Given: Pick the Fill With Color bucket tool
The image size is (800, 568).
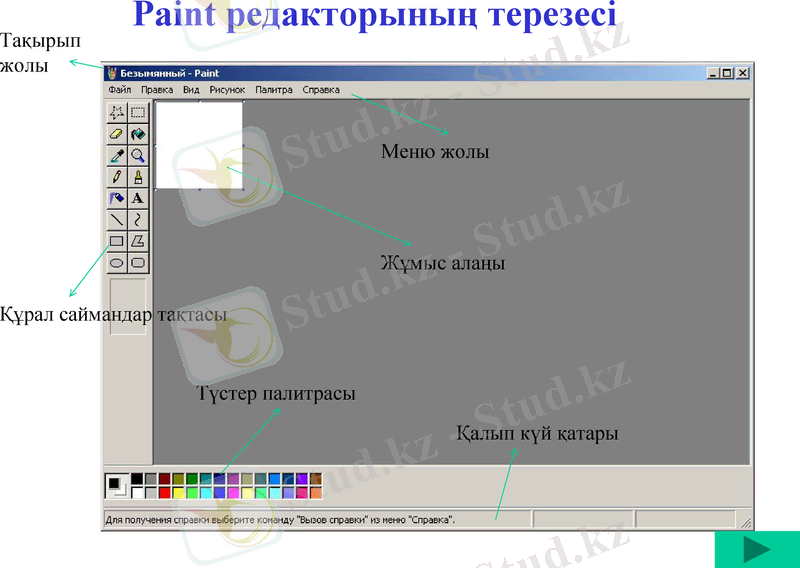Looking at the screenshot, I should [138, 134].
